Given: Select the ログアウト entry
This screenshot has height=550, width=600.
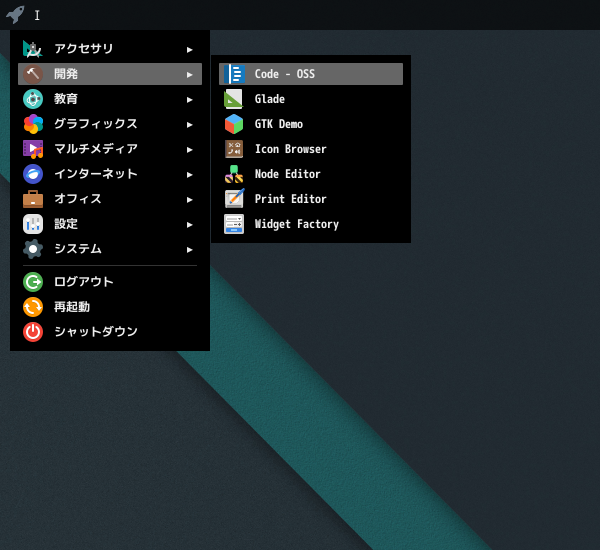Looking at the screenshot, I should click(83, 282).
